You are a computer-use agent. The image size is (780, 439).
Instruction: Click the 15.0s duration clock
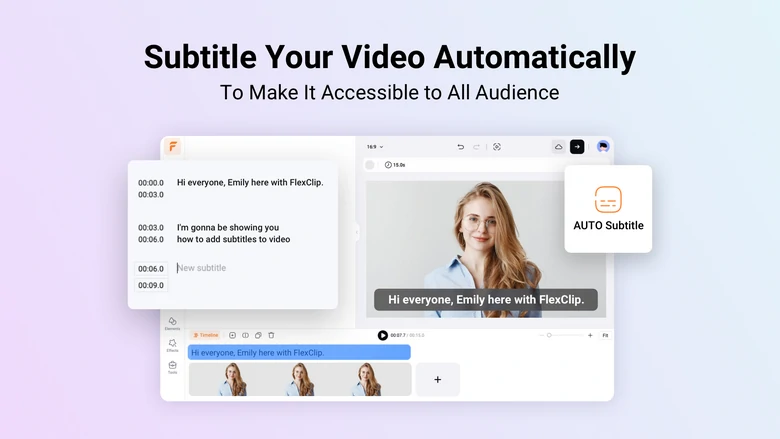[395, 165]
